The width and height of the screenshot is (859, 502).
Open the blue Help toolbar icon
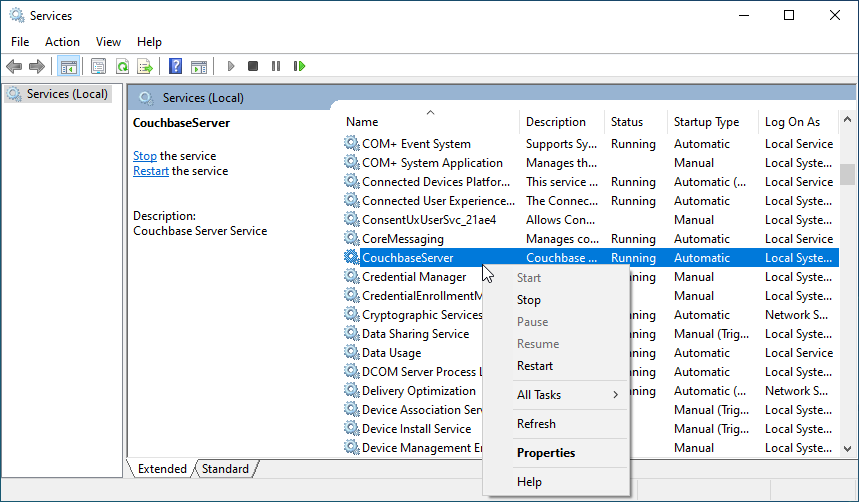(x=175, y=67)
